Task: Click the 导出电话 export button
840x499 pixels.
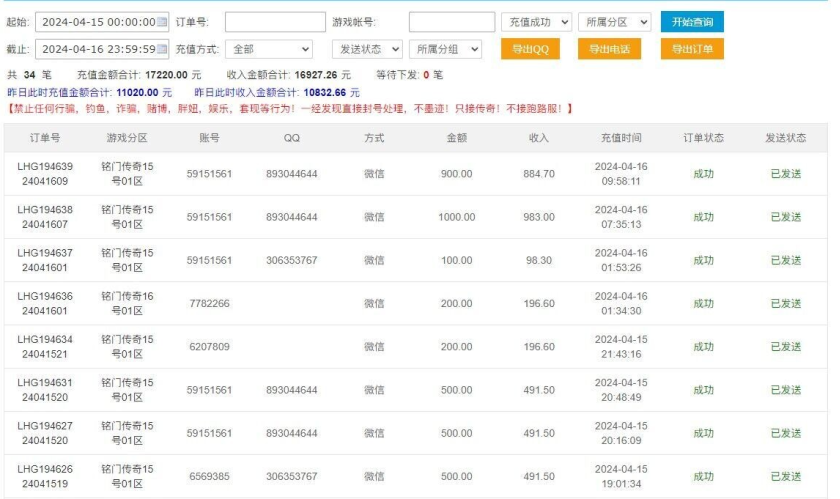Action: [x=609, y=49]
